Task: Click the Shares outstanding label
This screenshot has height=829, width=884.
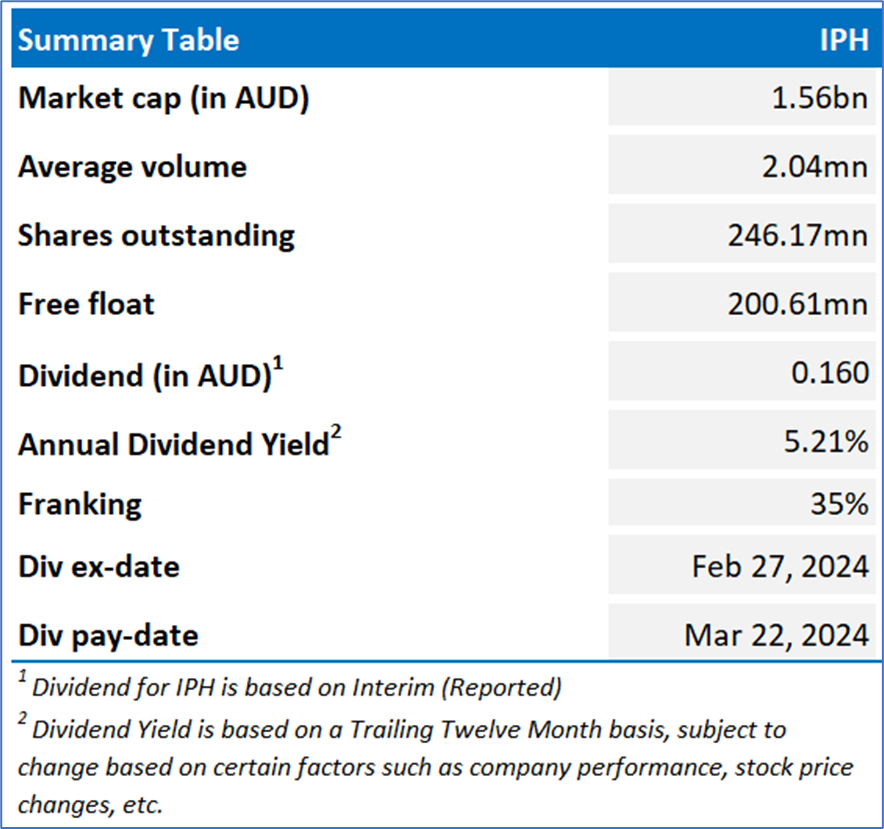Action: [156, 235]
